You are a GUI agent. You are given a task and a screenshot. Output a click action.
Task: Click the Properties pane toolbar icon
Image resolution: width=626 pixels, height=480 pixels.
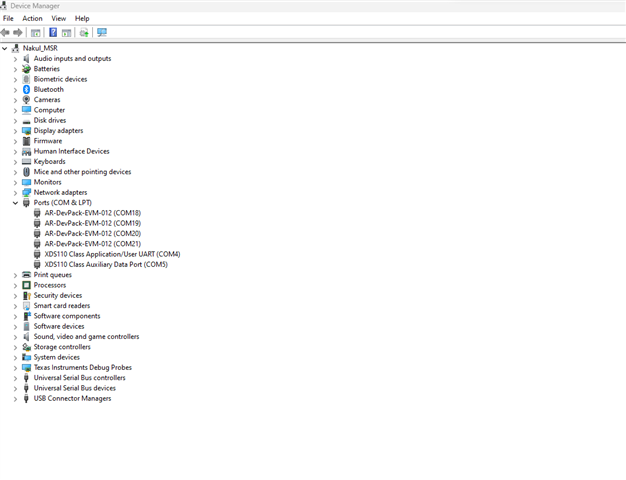tap(66, 33)
